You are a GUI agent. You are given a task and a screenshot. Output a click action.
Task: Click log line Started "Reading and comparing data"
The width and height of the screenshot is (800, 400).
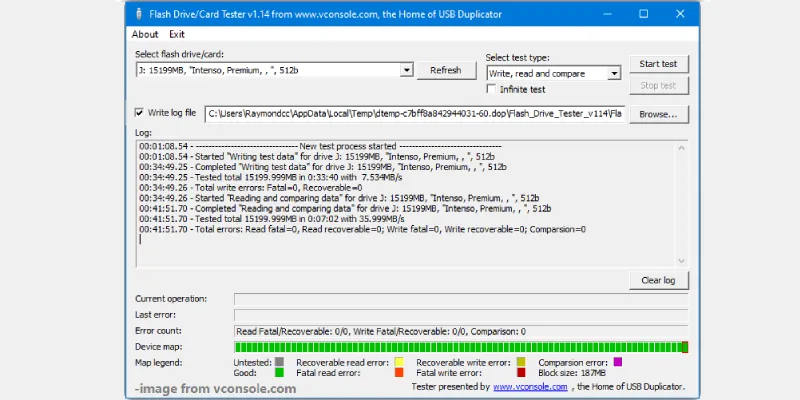click(339, 198)
